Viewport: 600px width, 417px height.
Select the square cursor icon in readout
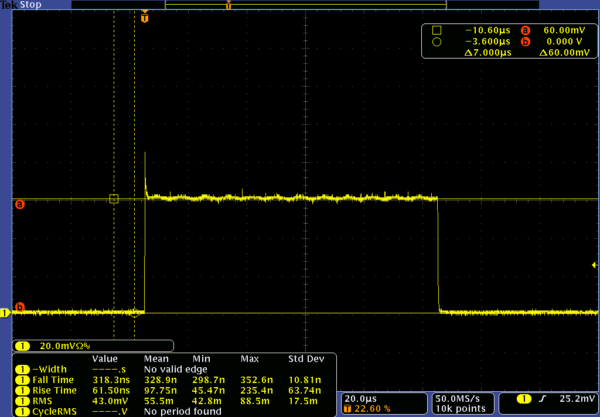(437, 30)
